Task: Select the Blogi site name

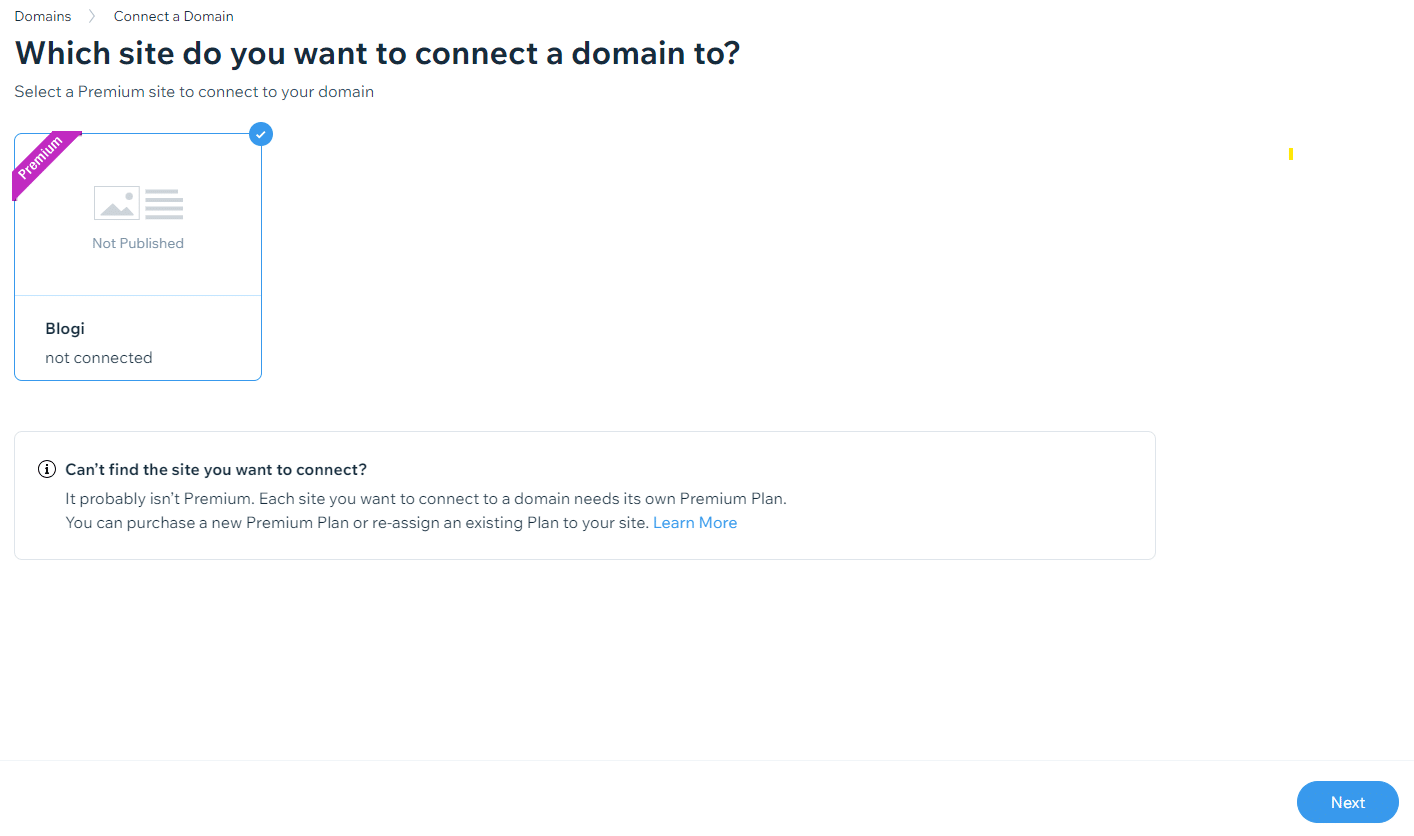Action: [65, 329]
